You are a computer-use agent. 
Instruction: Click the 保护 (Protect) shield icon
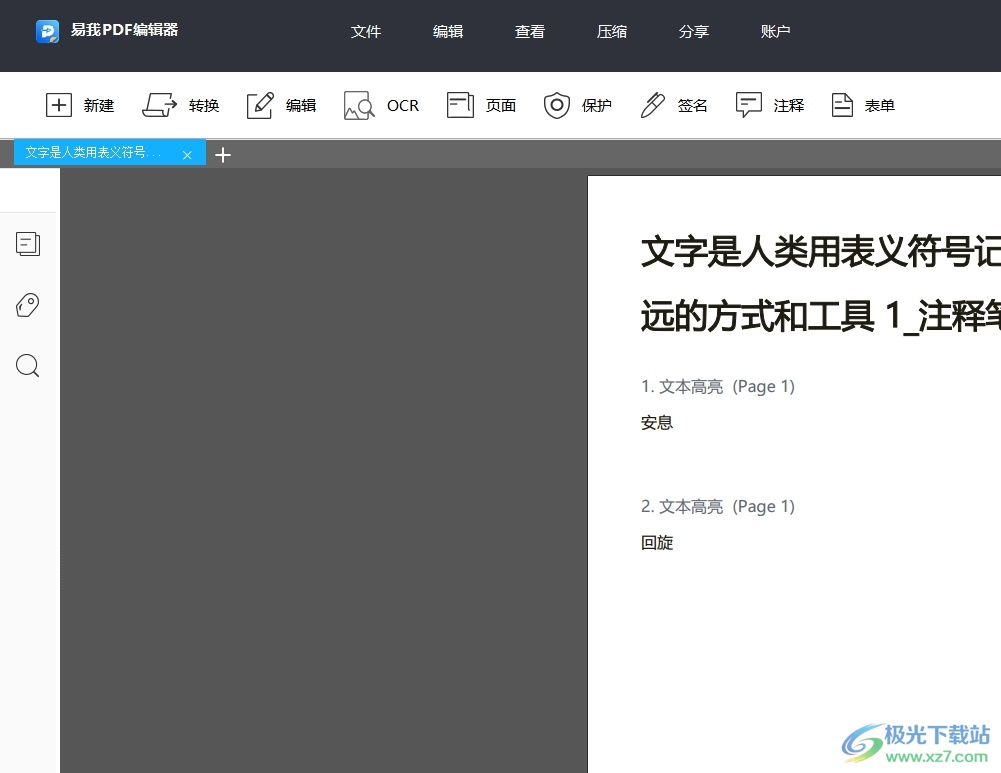pos(557,105)
